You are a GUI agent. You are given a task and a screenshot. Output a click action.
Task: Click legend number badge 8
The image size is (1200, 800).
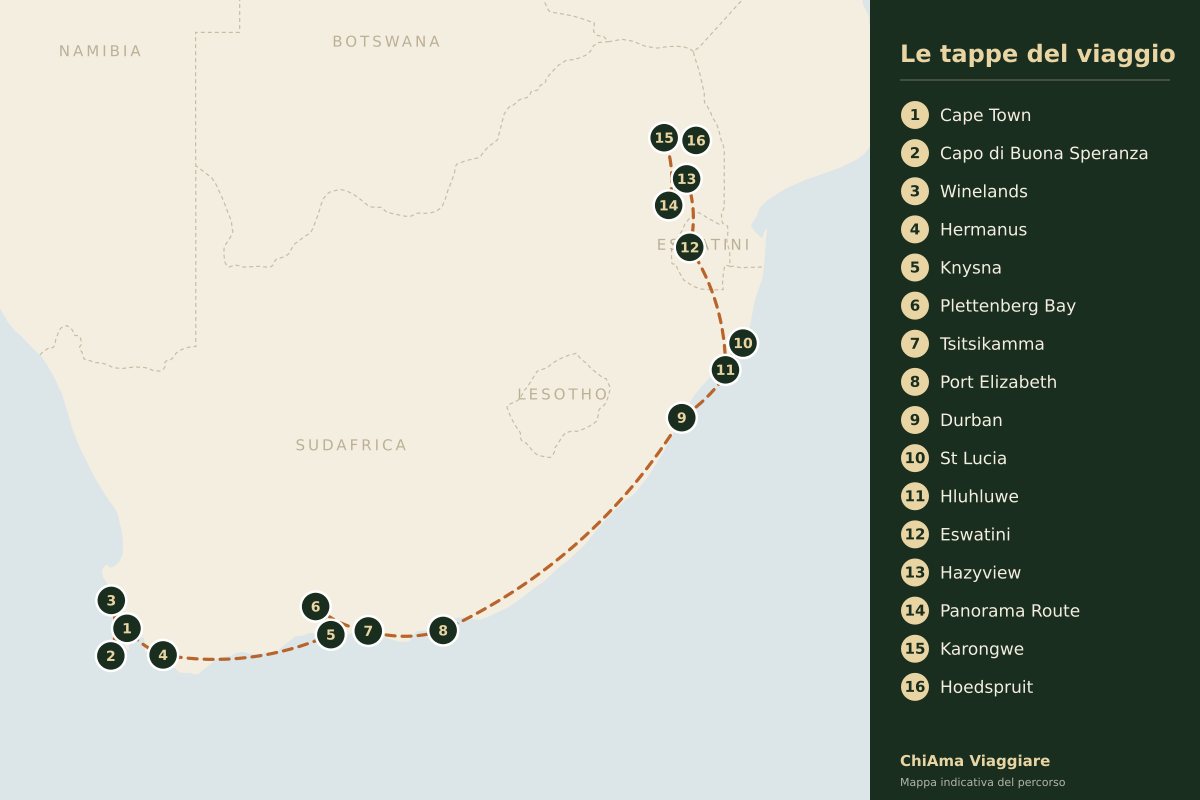(915, 382)
